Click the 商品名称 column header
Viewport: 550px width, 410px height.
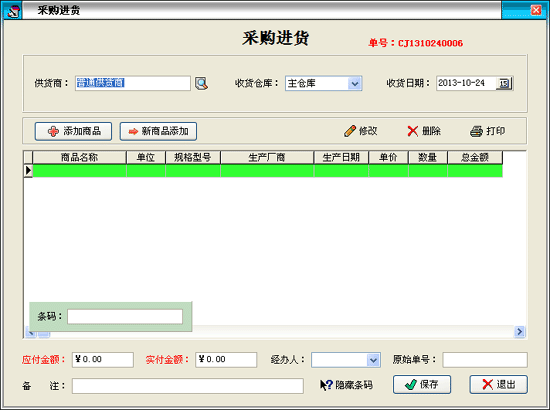[x=79, y=157]
